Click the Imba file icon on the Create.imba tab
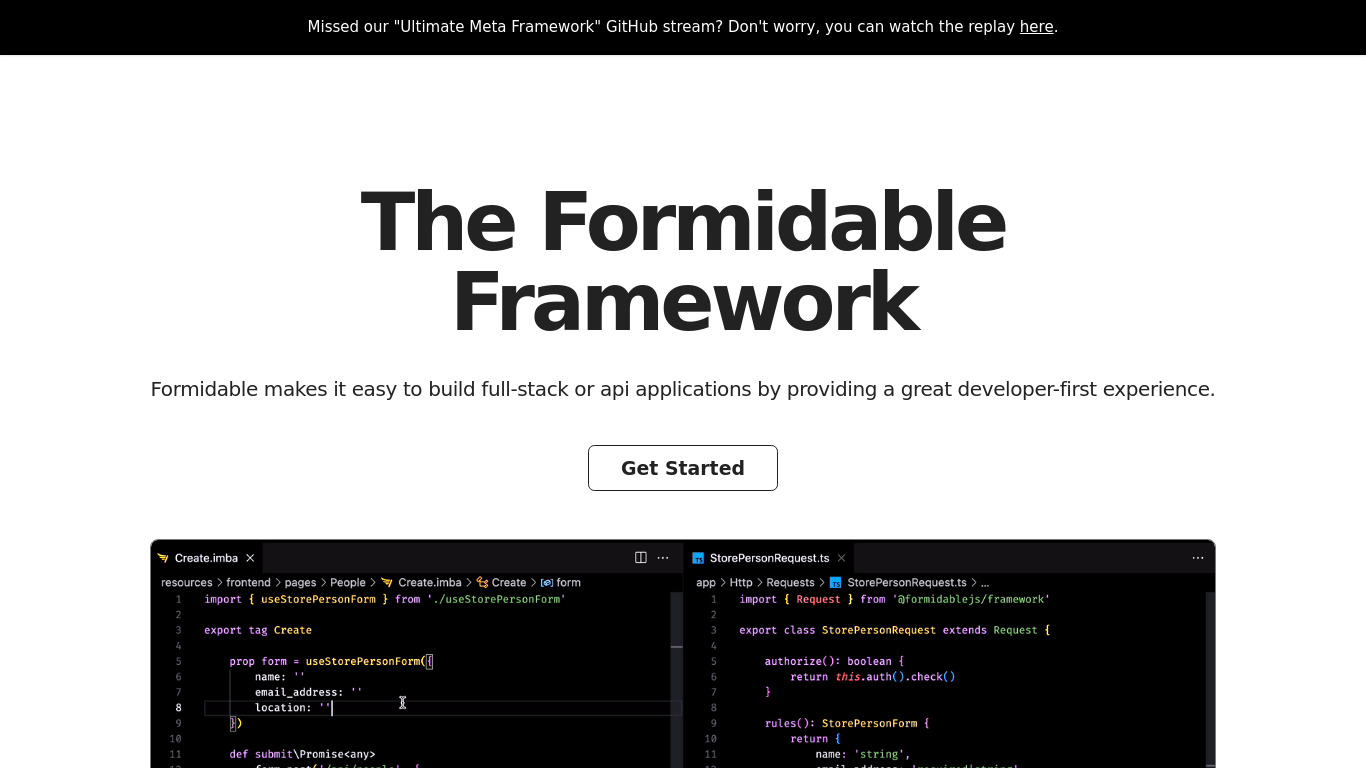Screen dimensions: 1366x768 tap(163, 558)
